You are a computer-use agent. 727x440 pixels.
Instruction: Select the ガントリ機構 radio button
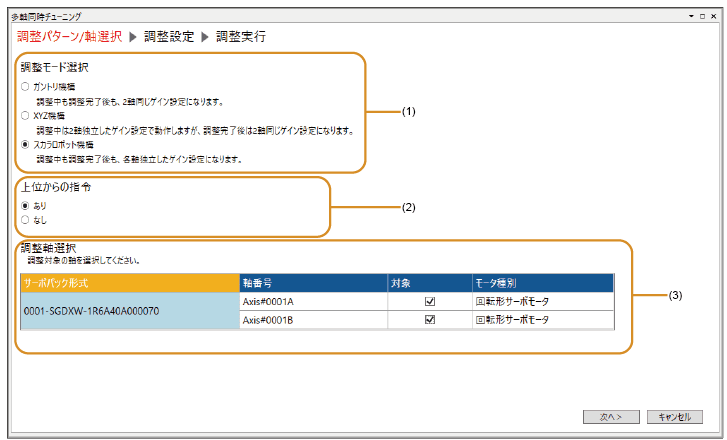[25, 87]
